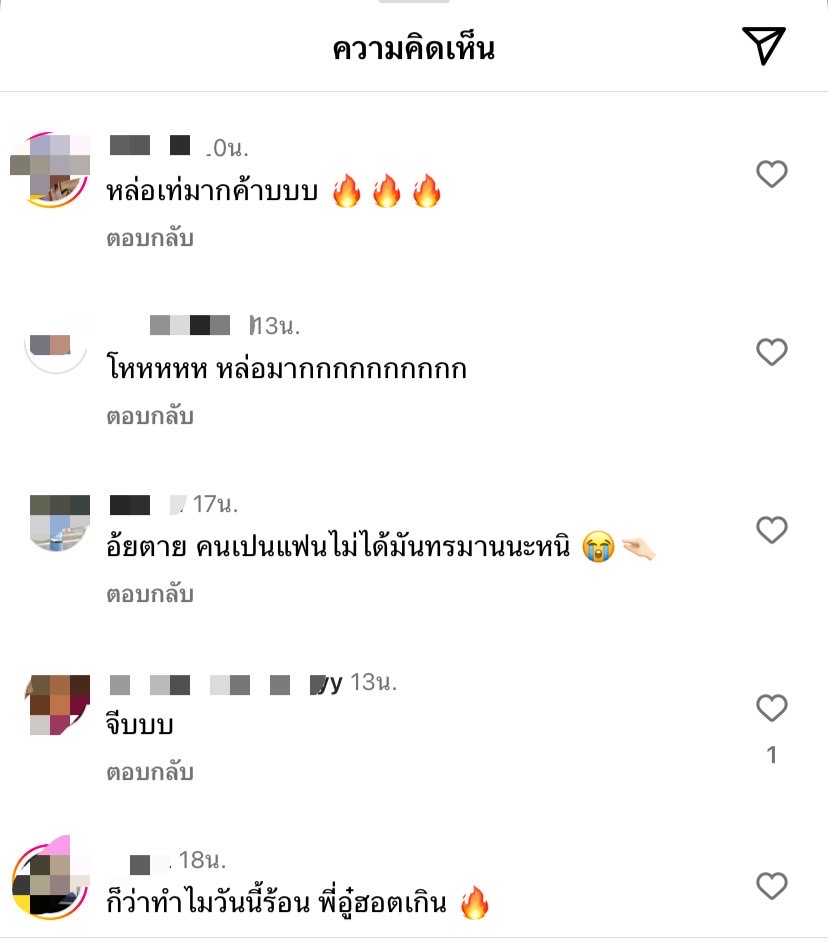Open username of the 17น. comment
Screen dimensions: 828x946
pyautogui.click(x=148, y=504)
